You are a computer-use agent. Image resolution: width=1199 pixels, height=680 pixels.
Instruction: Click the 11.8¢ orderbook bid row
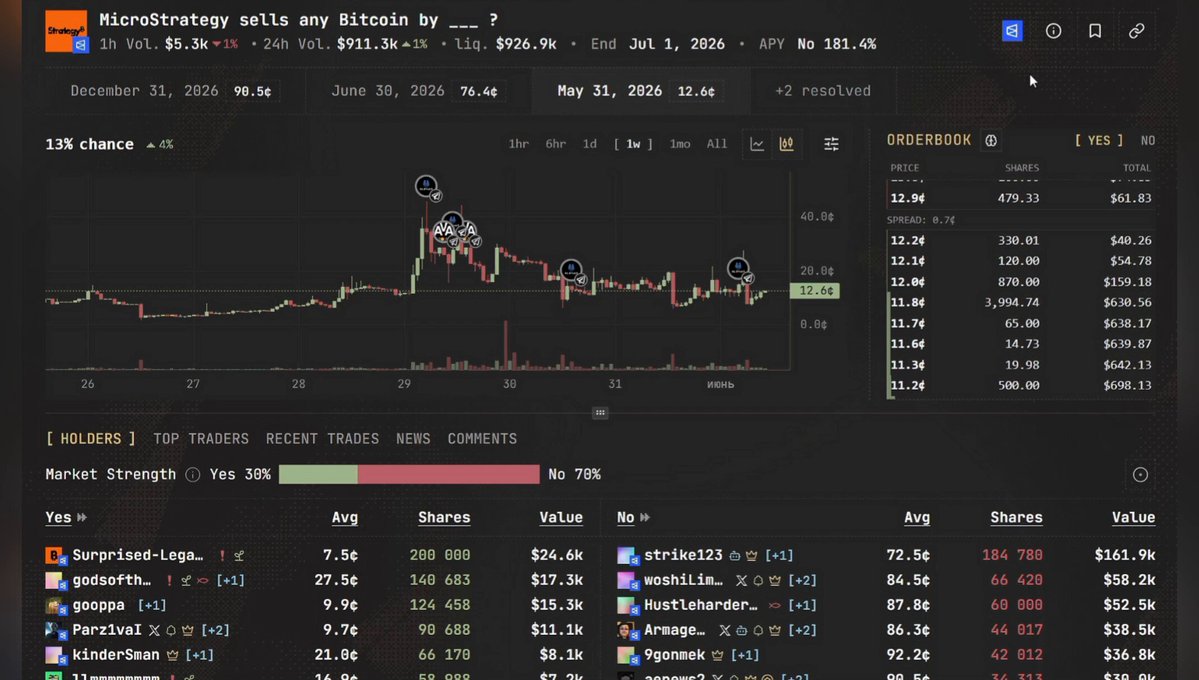coord(1022,303)
